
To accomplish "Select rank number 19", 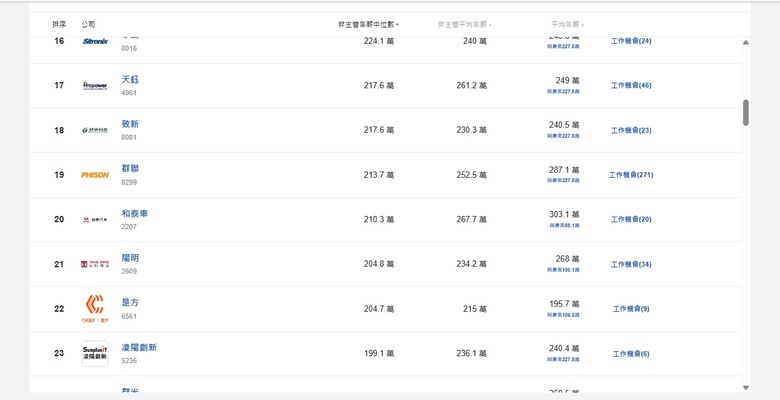I will pyautogui.click(x=59, y=175).
